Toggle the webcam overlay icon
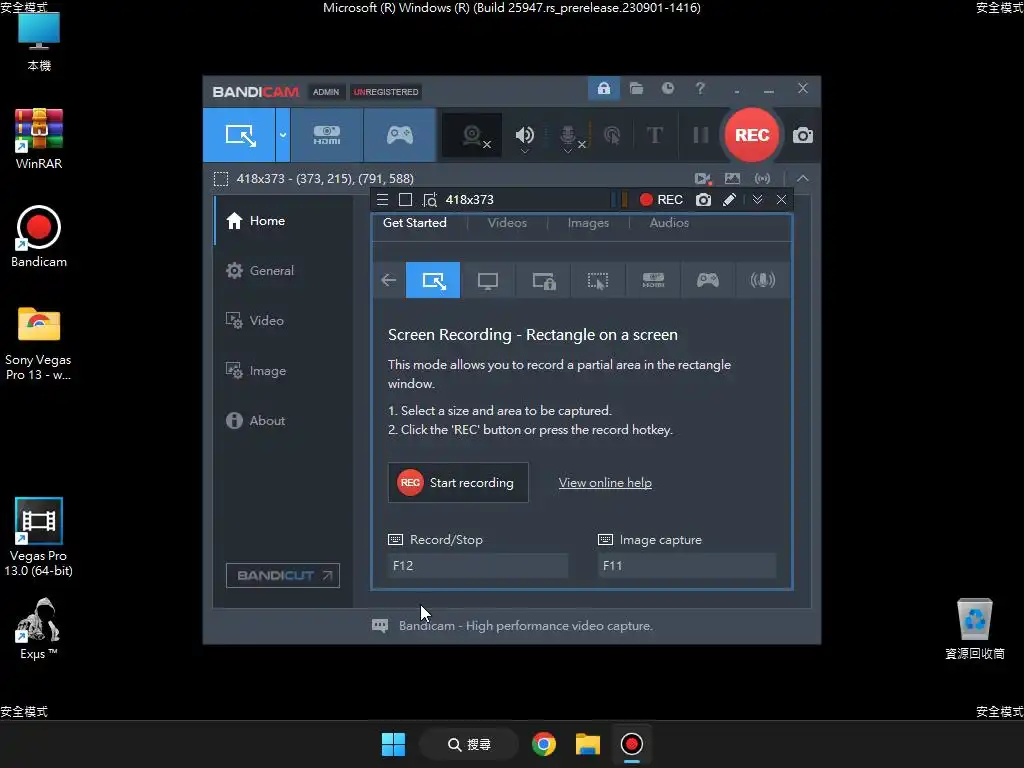The width and height of the screenshot is (1024, 768). tap(472, 135)
